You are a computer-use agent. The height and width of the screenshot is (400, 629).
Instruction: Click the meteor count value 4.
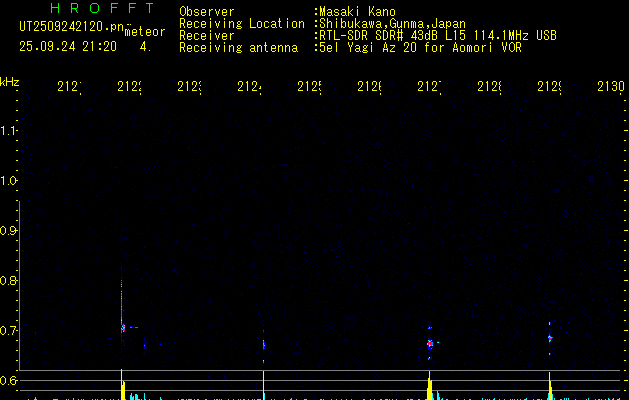tap(145, 47)
